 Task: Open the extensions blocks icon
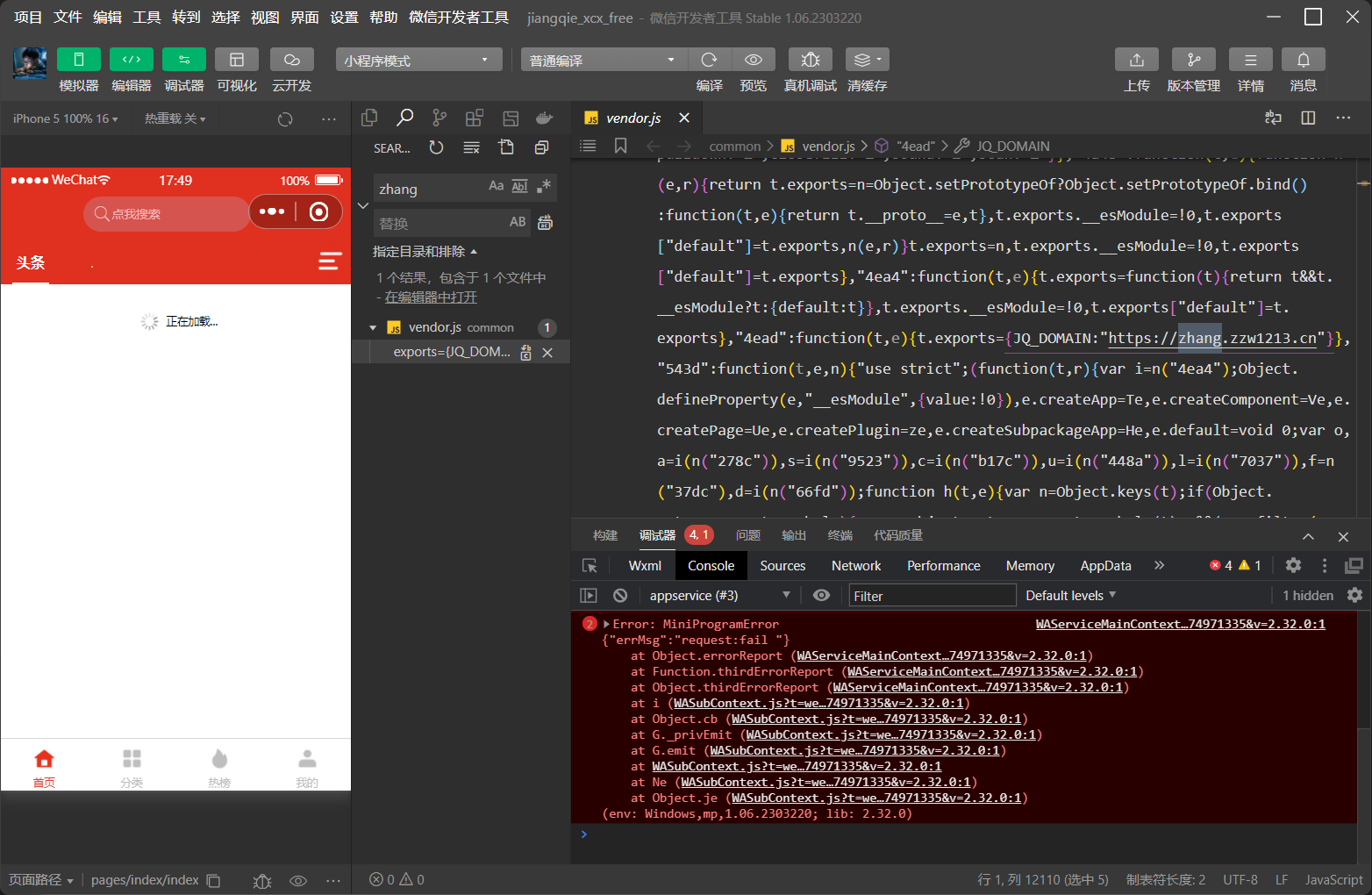coord(475,118)
